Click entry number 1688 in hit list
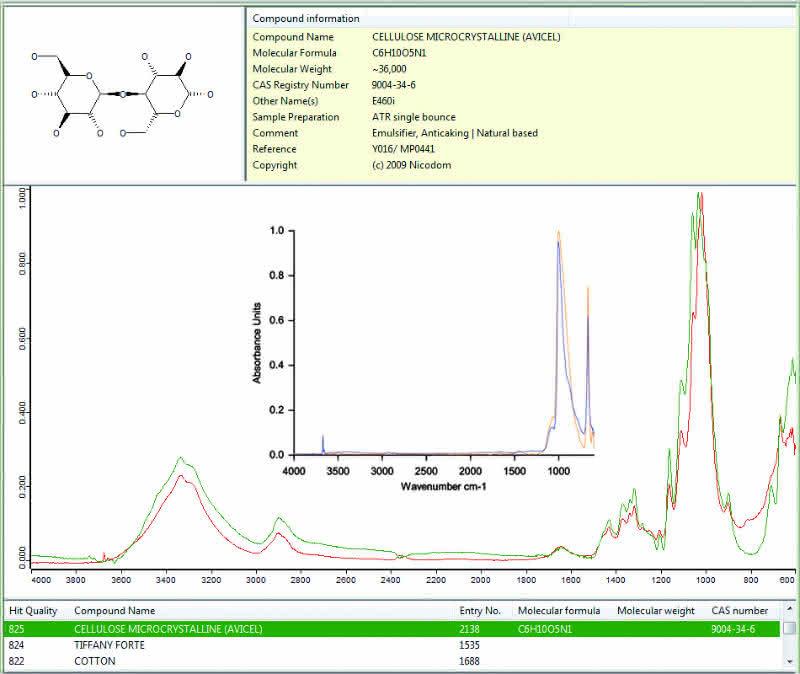The image size is (800, 674). click(469, 661)
